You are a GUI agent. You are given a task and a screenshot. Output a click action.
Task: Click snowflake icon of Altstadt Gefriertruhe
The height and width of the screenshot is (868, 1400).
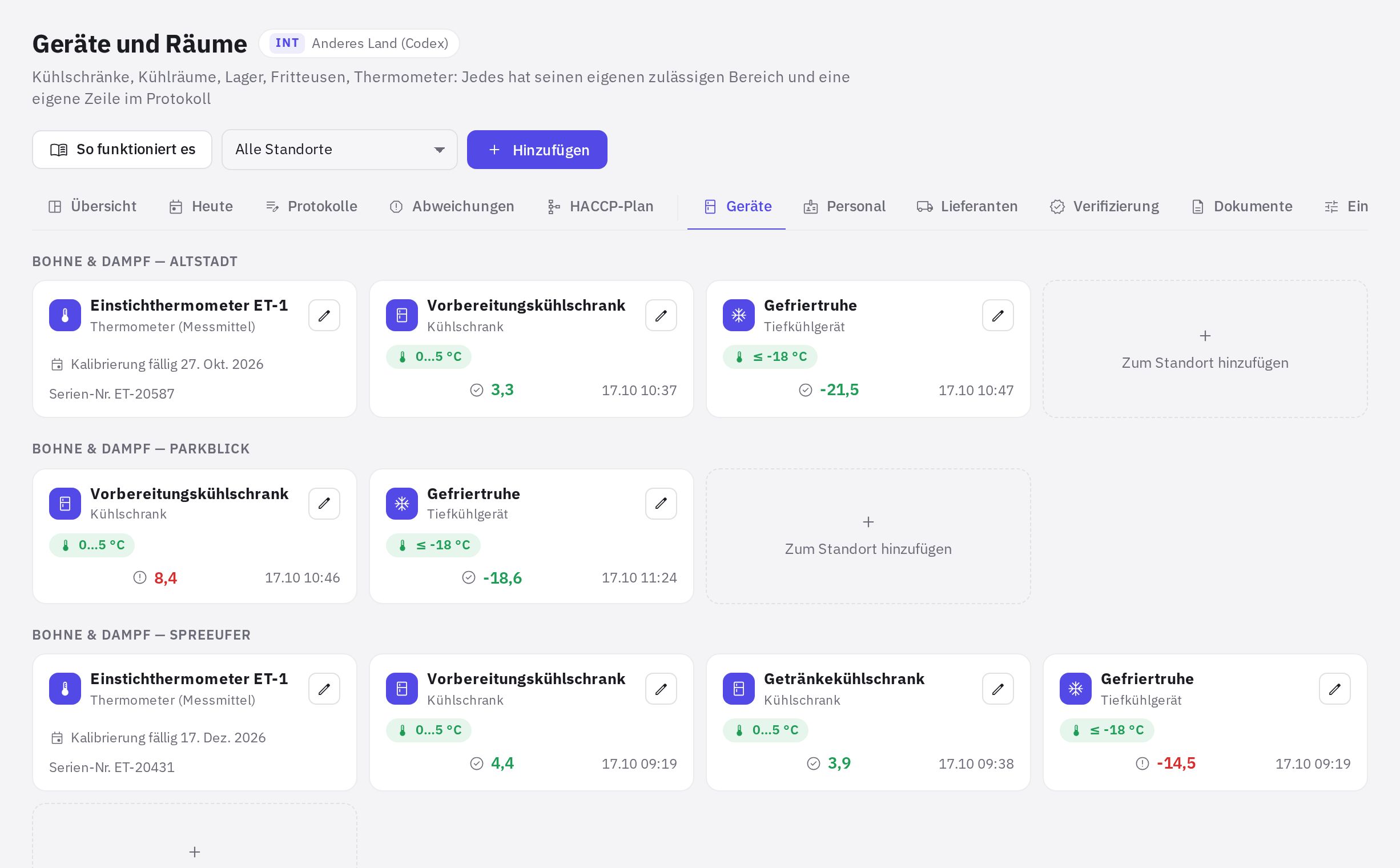click(x=739, y=315)
